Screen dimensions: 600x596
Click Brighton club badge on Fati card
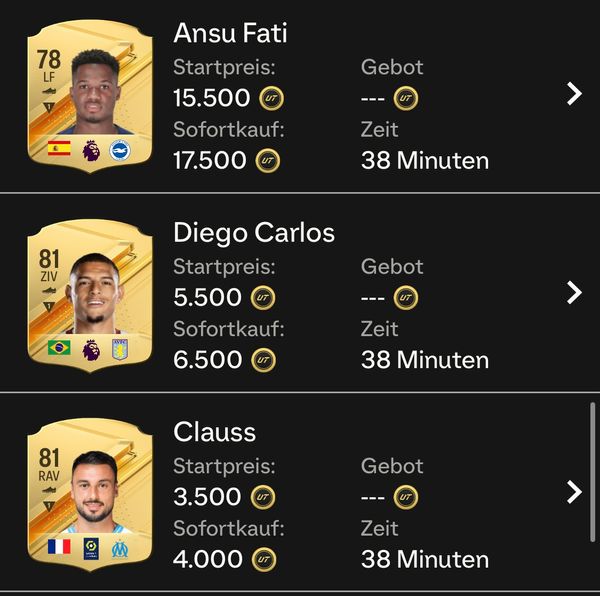pyautogui.click(x=120, y=150)
